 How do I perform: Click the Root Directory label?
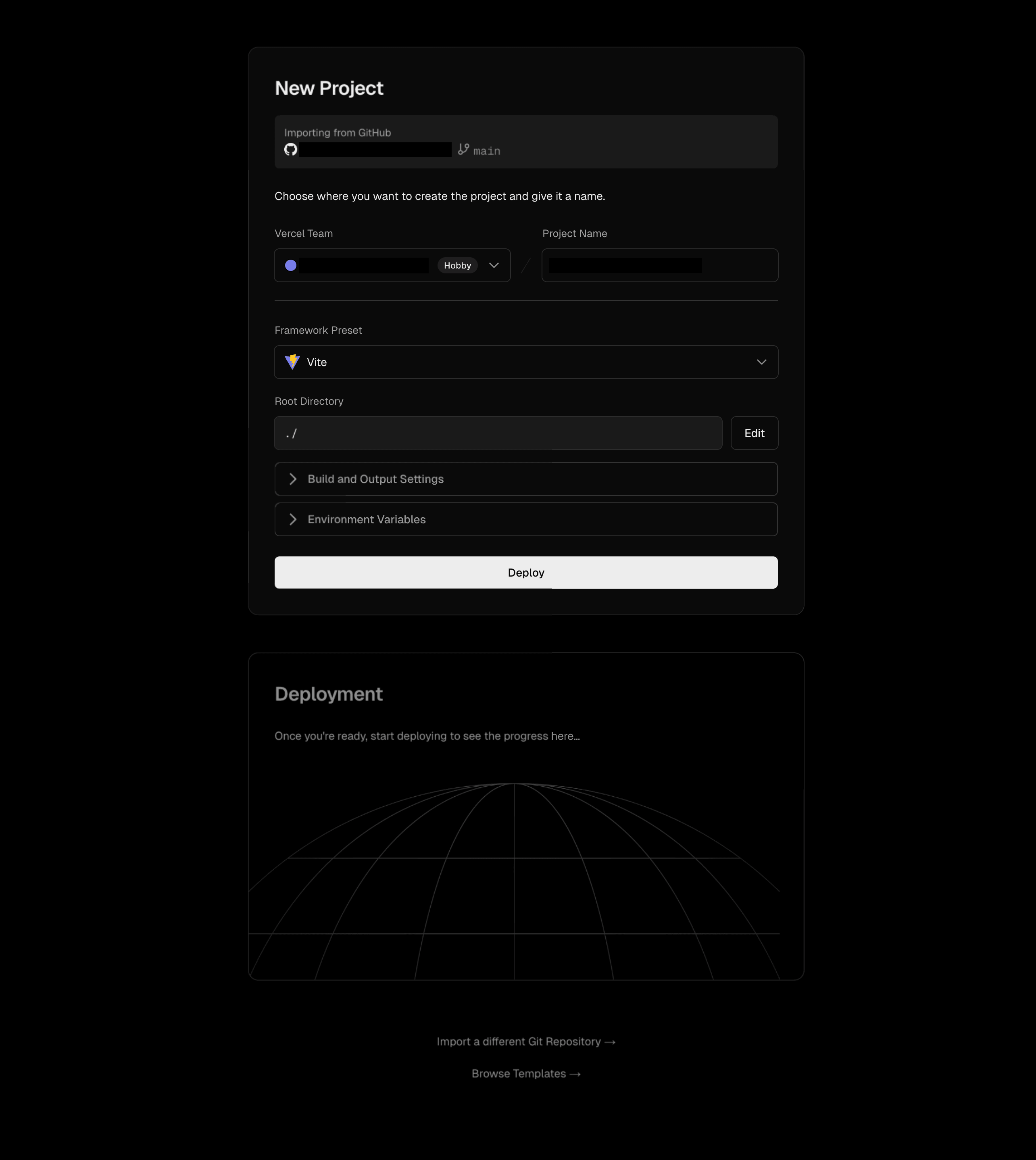click(x=309, y=401)
